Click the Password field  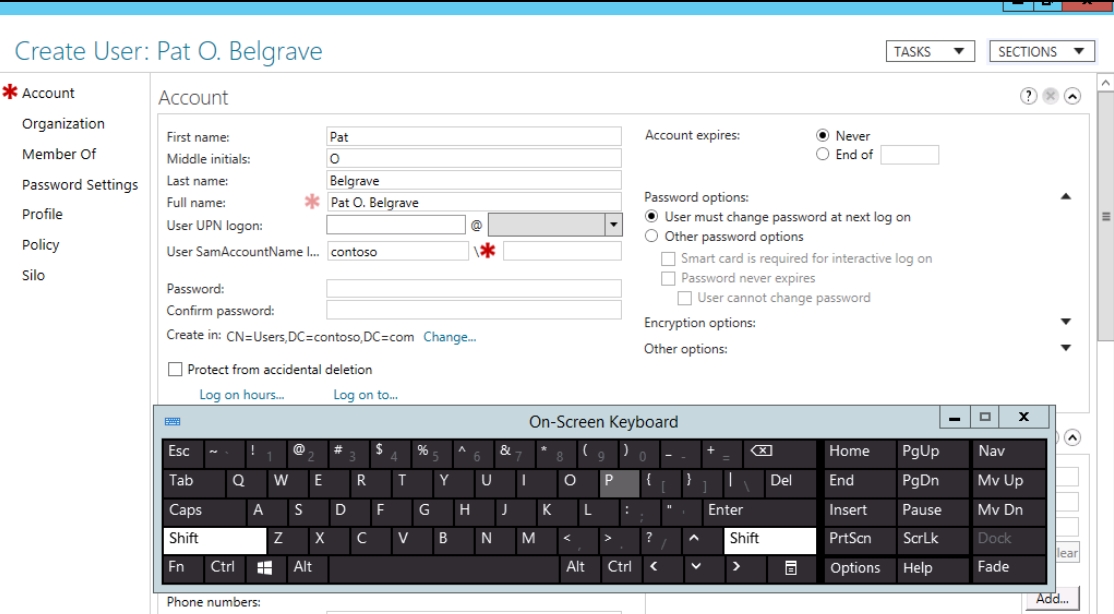[x=474, y=288]
